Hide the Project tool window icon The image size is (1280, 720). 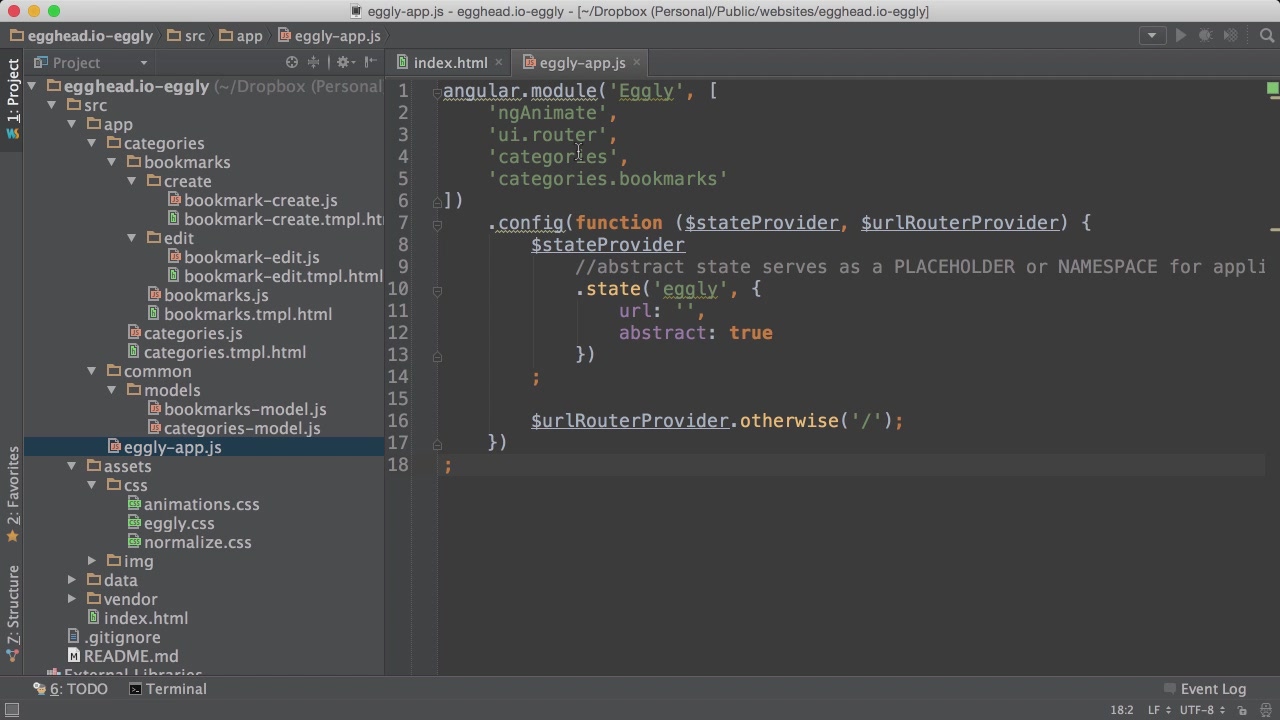tap(370, 62)
